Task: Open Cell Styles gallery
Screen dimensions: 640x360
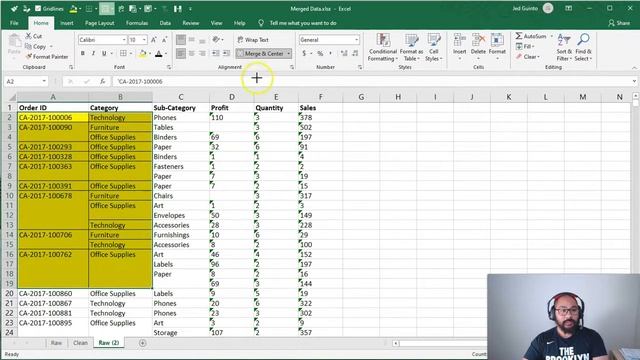Action: (433, 47)
